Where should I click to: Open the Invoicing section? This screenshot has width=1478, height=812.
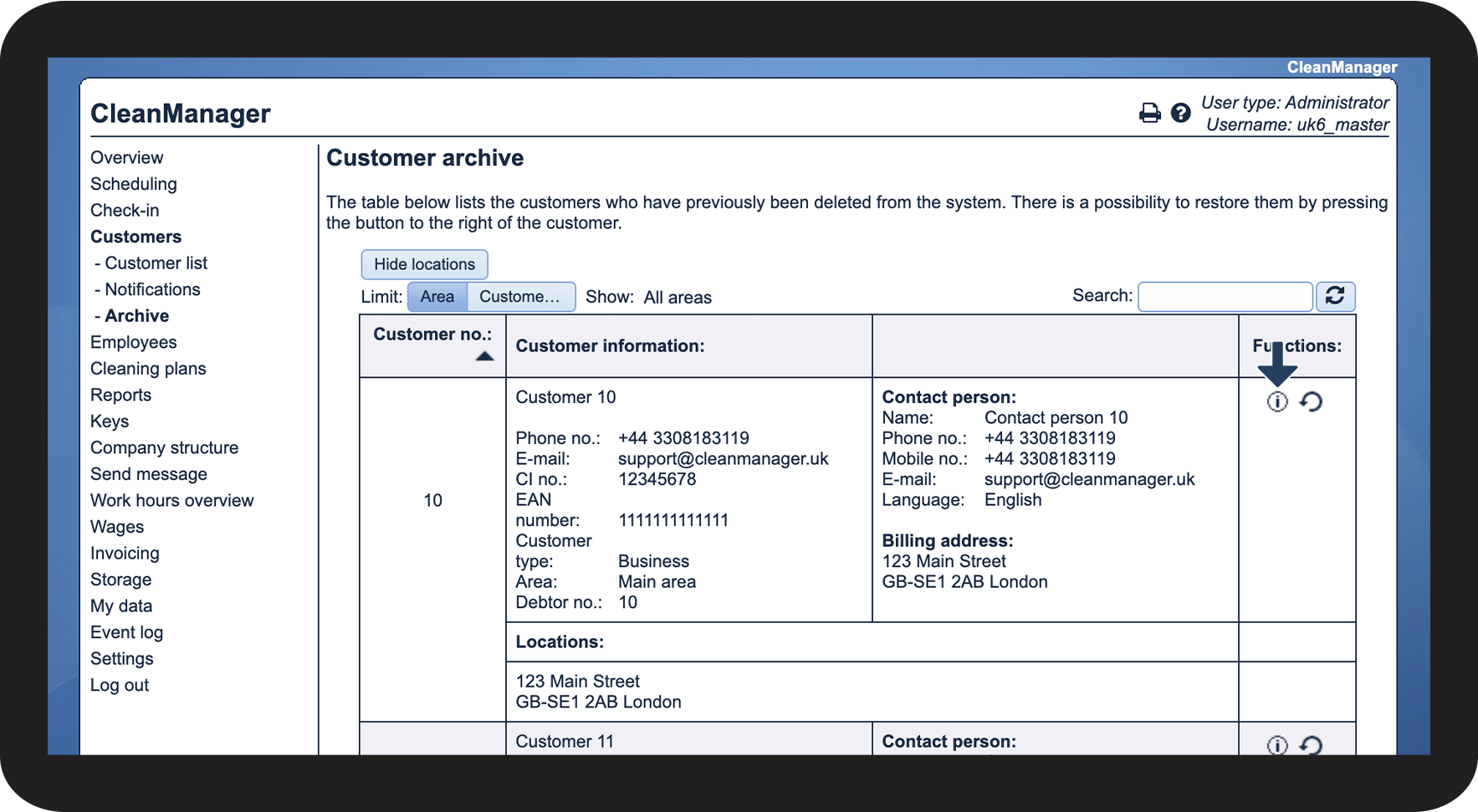(125, 554)
